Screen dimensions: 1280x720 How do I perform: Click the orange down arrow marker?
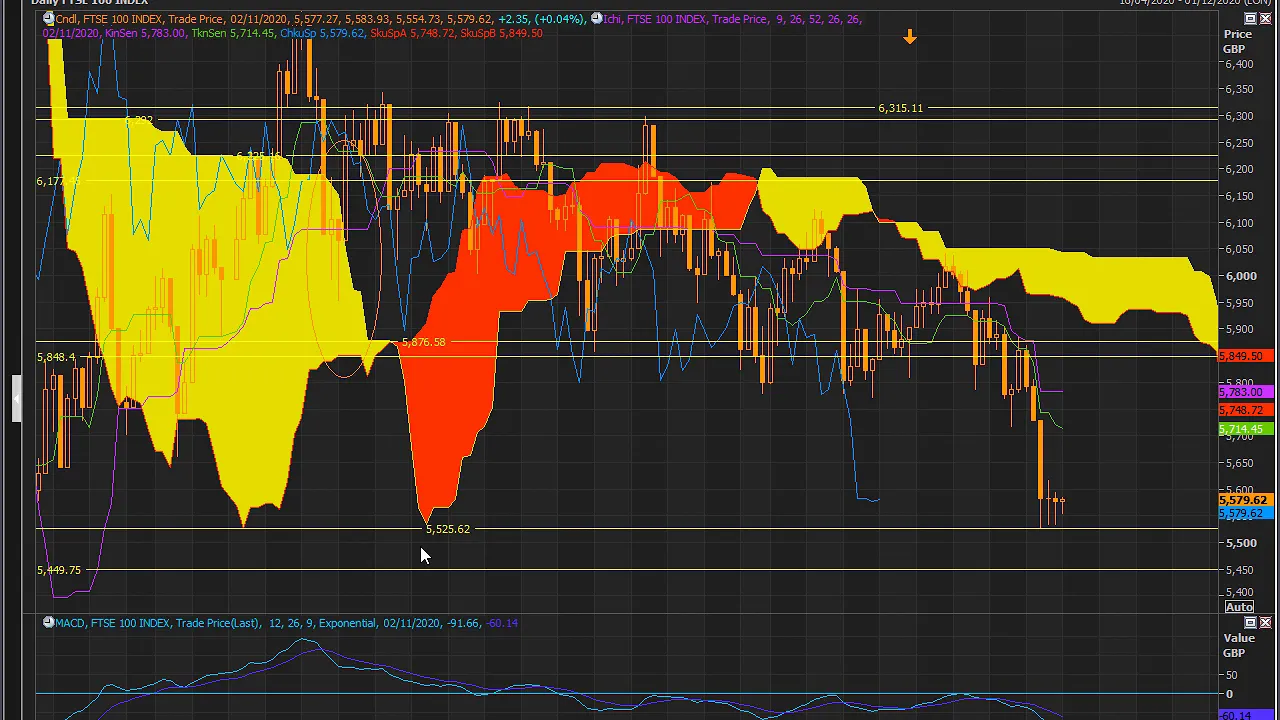click(910, 37)
